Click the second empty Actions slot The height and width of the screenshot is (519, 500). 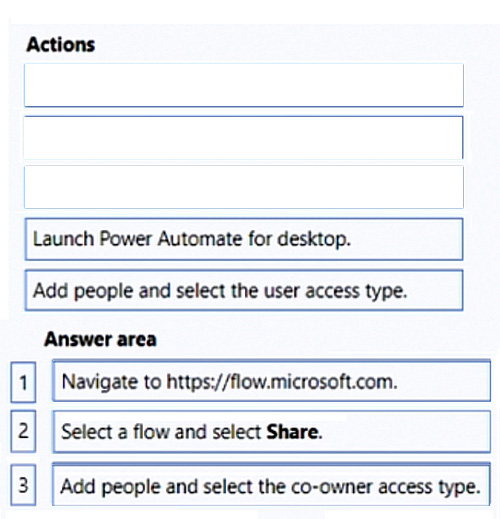click(x=243, y=137)
